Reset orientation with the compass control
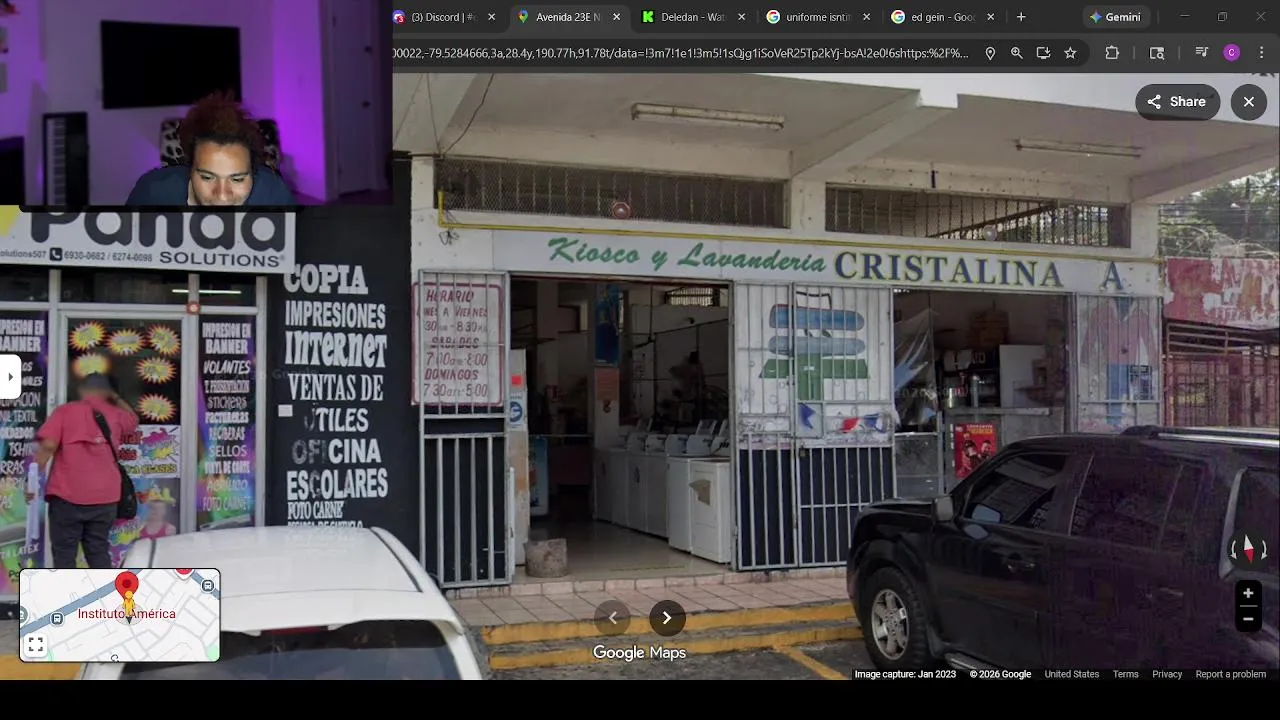The image size is (1280, 720). coord(1248,549)
